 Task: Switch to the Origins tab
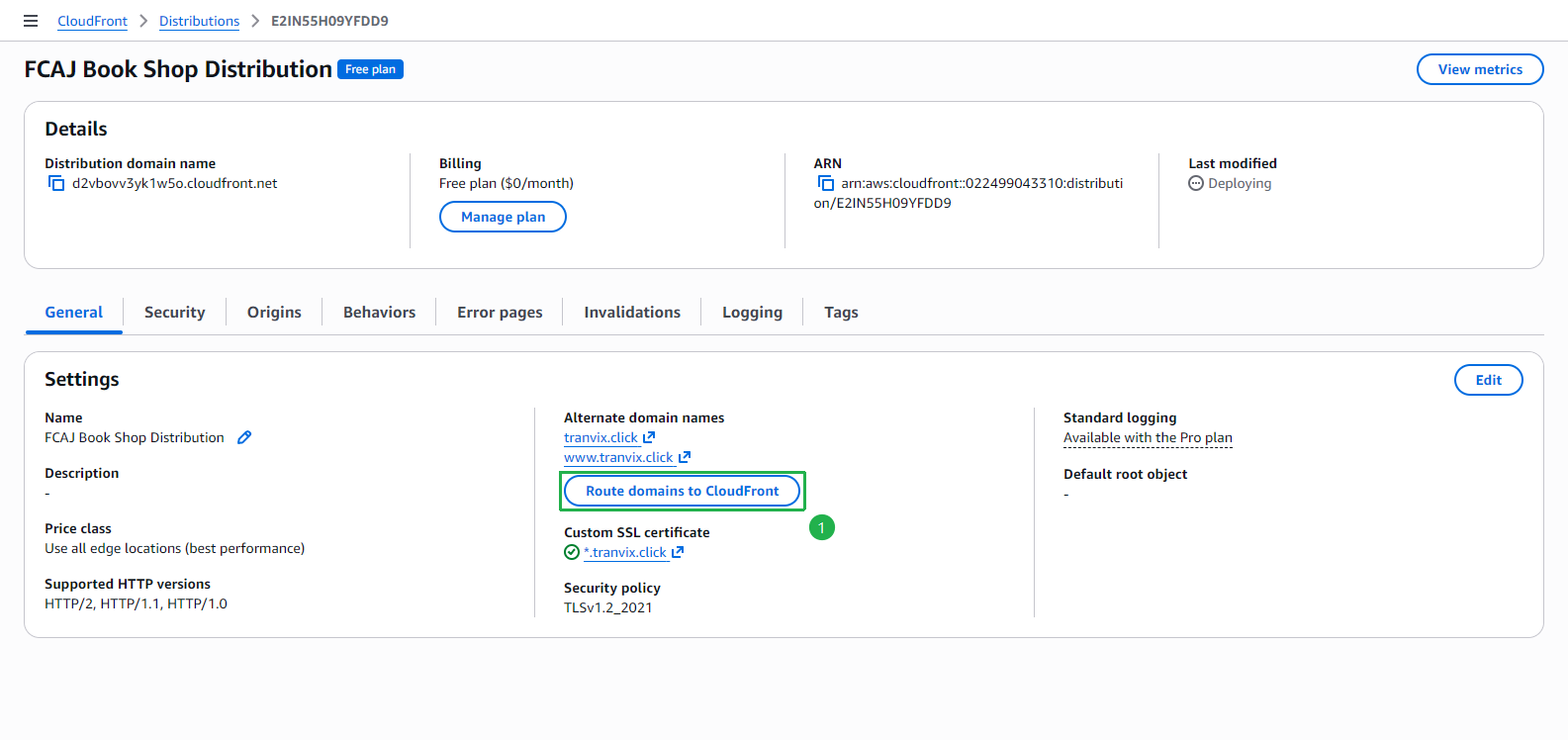click(274, 313)
